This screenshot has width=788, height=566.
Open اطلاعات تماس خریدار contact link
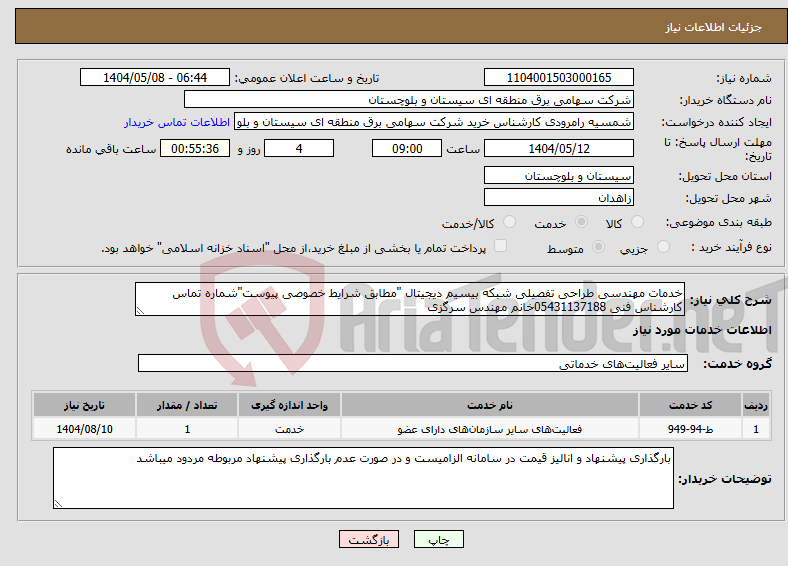pos(177,122)
